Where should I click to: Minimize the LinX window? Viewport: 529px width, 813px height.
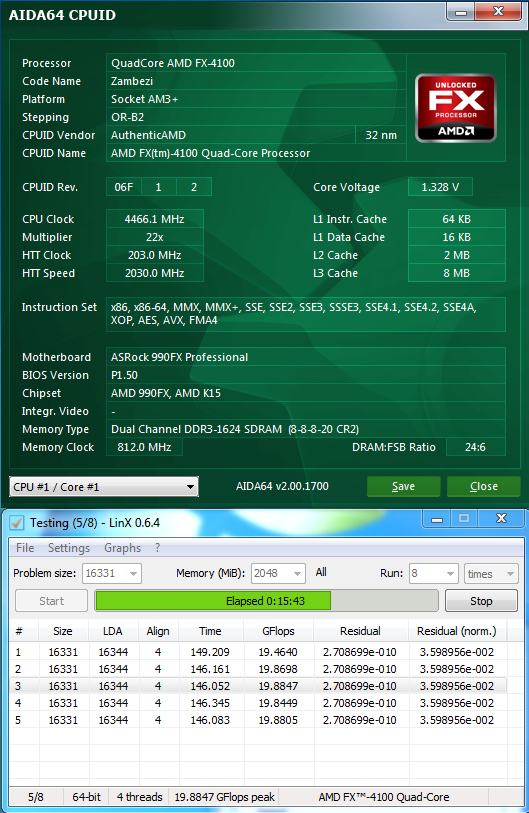pyautogui.click(x=437, y=518)
